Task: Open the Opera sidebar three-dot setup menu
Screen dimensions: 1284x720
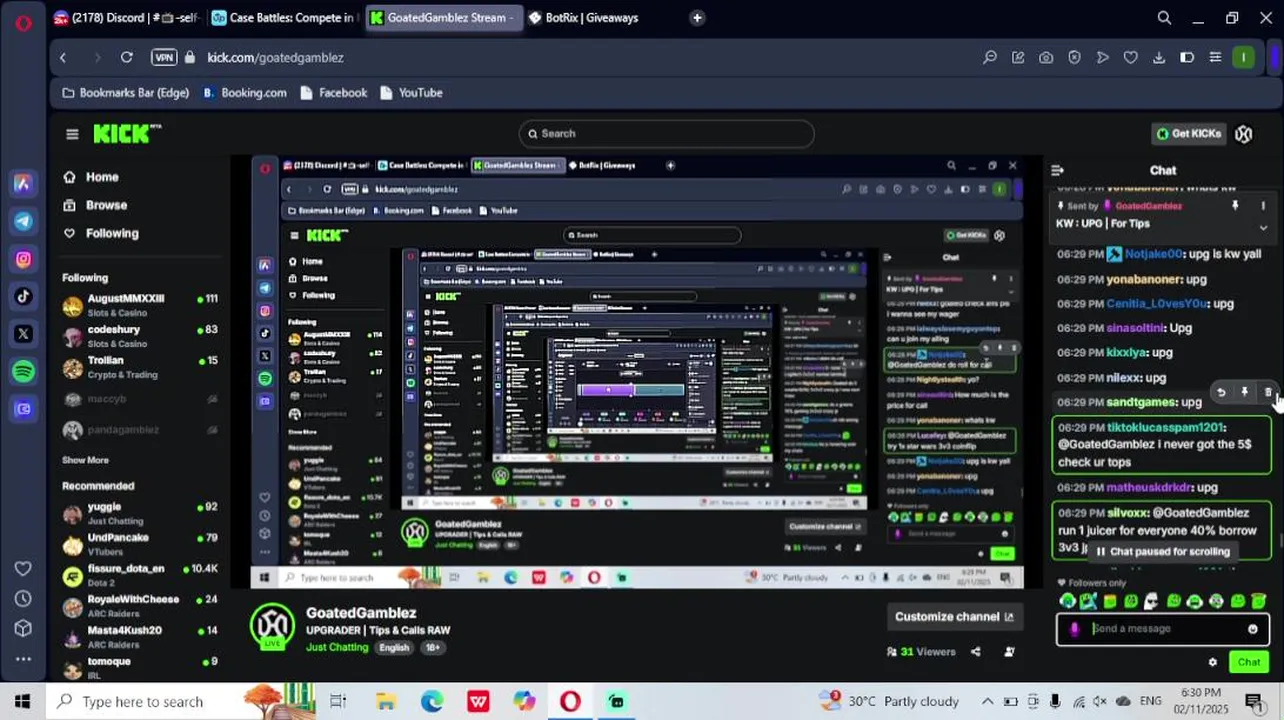Action: (23, 659)
